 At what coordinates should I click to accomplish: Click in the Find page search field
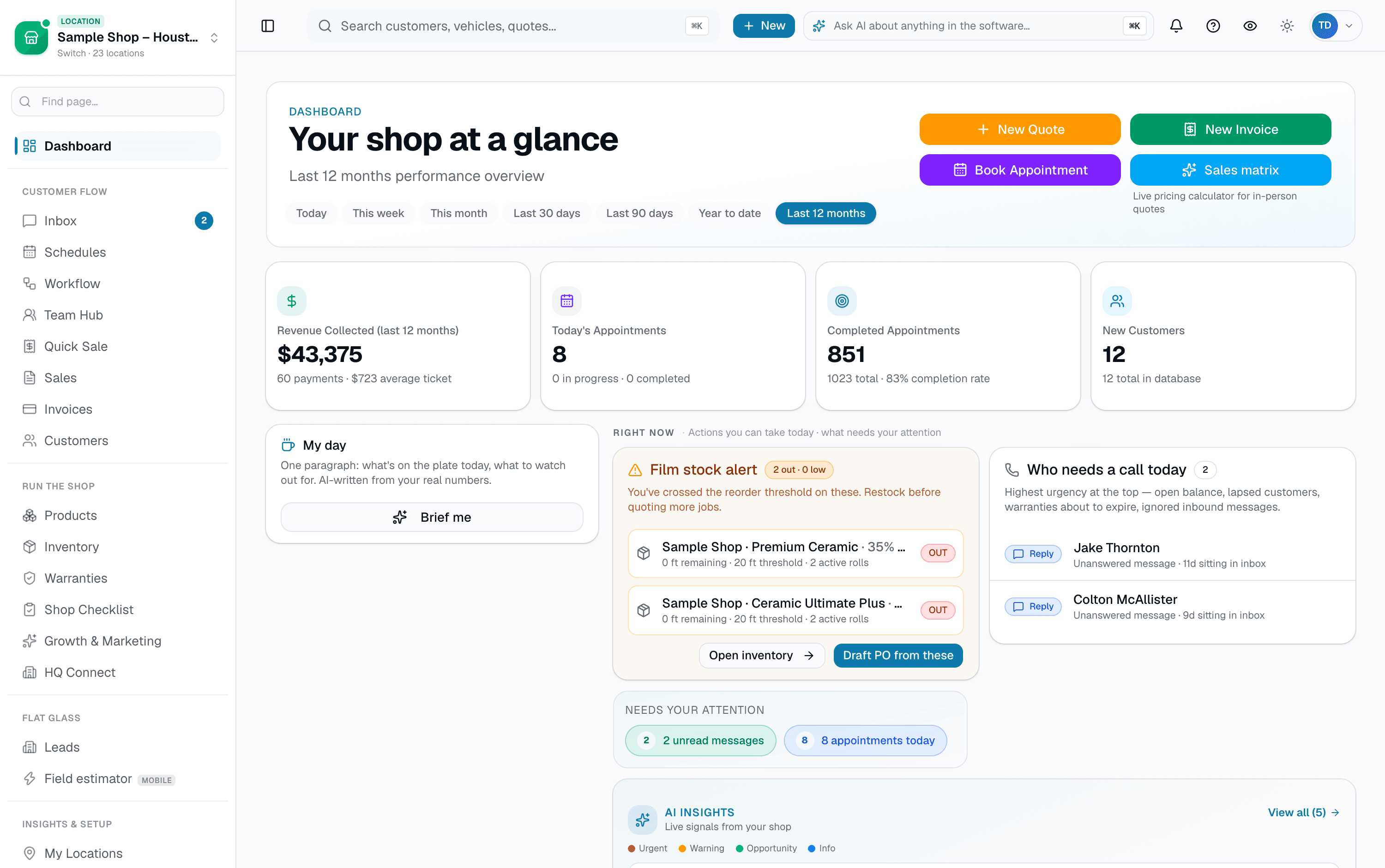pos(118,102)
